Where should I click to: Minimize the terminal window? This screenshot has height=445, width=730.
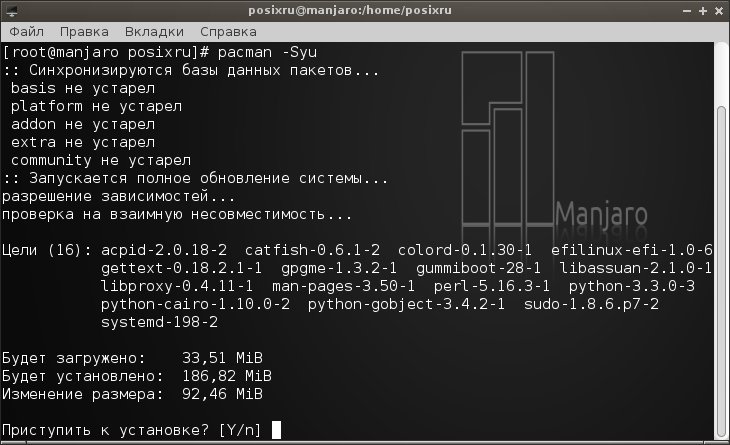point(687,11)
